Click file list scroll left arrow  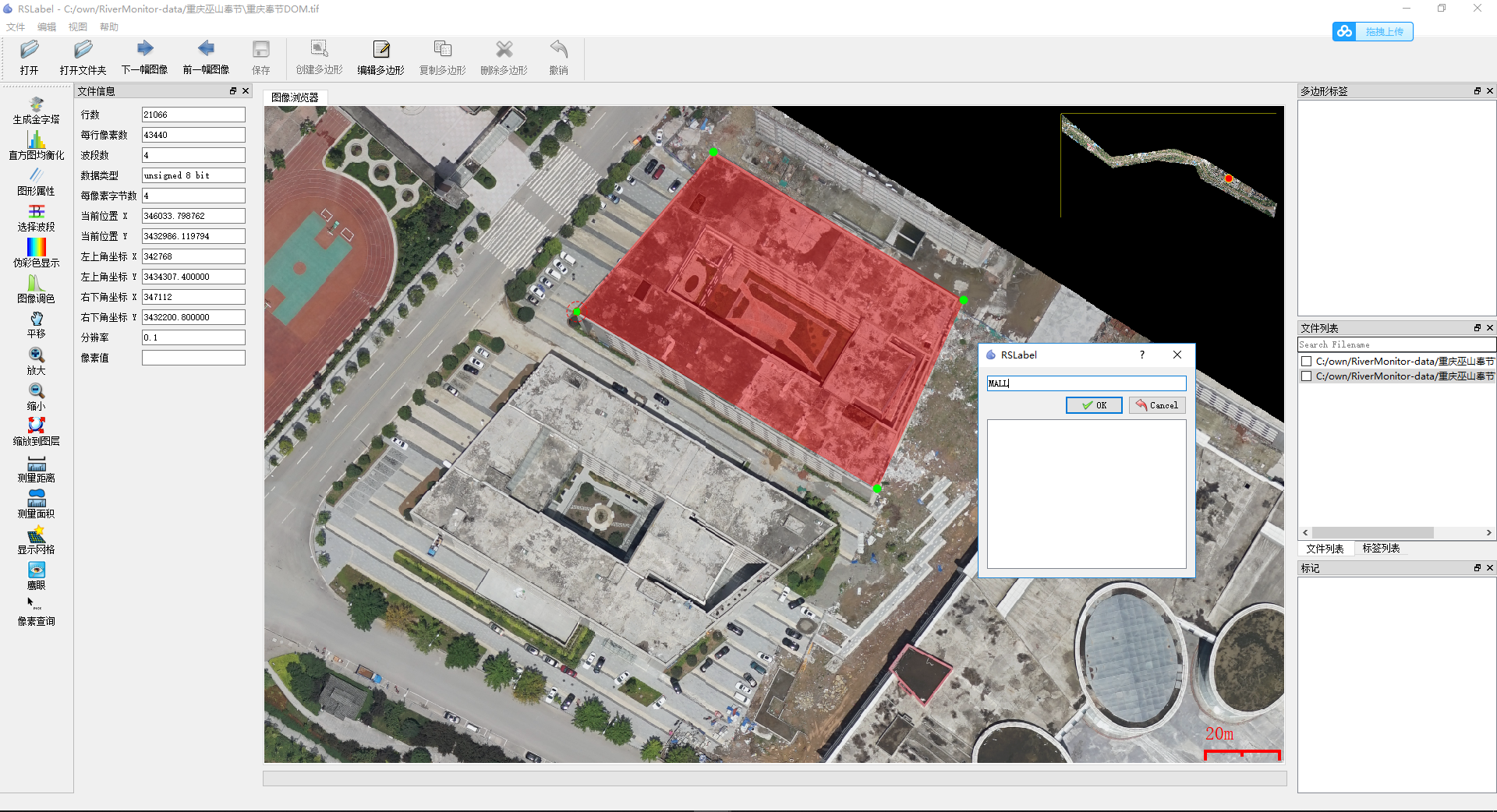(x=1305, y=533)
